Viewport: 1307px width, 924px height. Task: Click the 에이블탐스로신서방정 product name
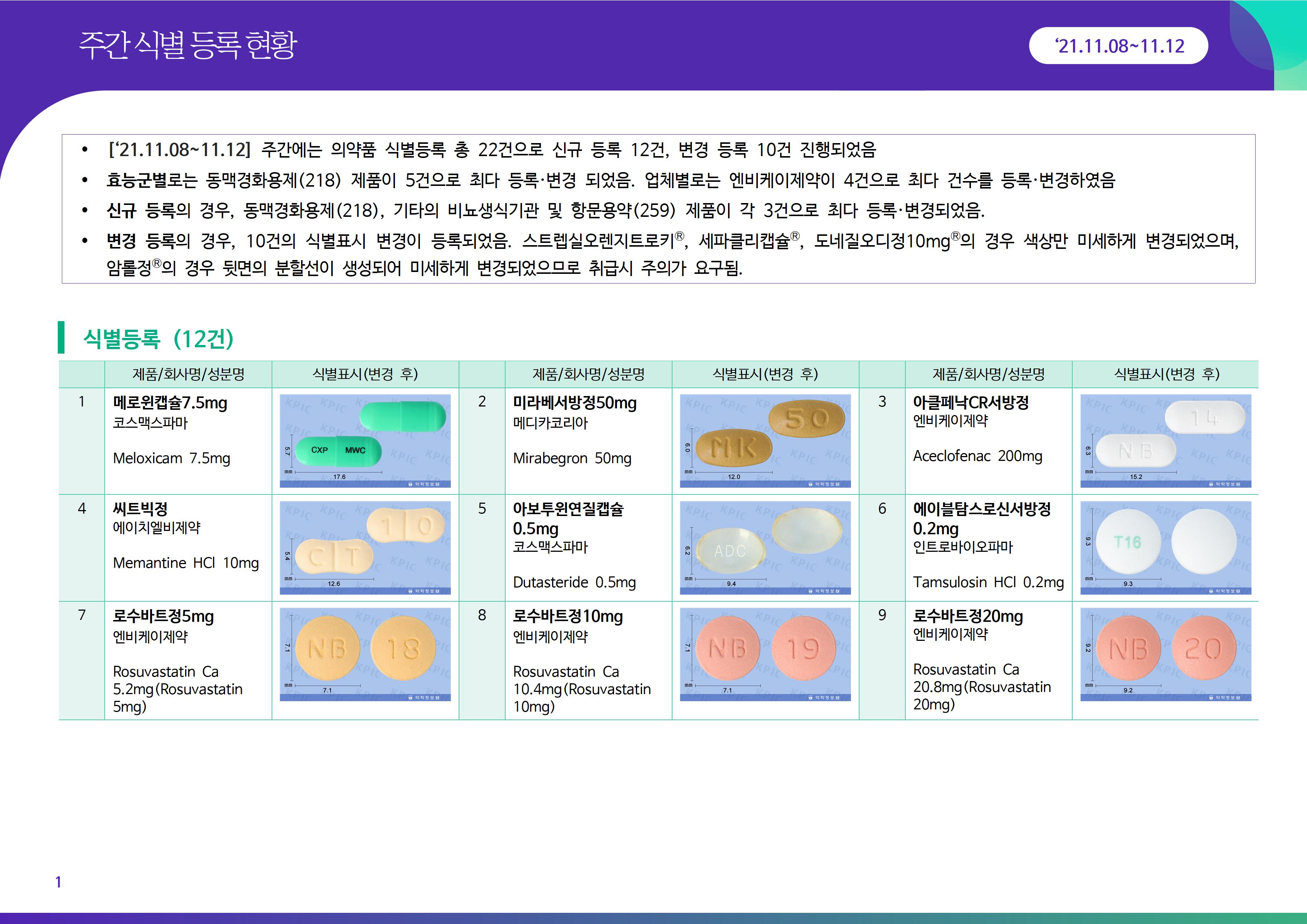coord(981,509)
